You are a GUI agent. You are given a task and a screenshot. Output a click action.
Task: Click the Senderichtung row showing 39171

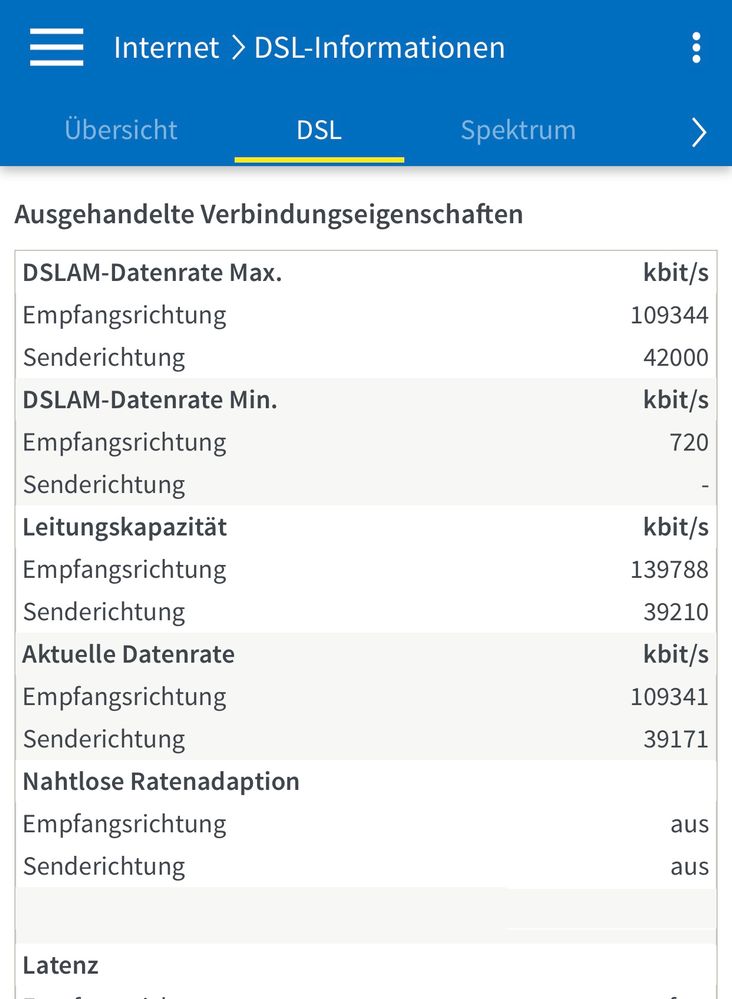pos(366,738)
